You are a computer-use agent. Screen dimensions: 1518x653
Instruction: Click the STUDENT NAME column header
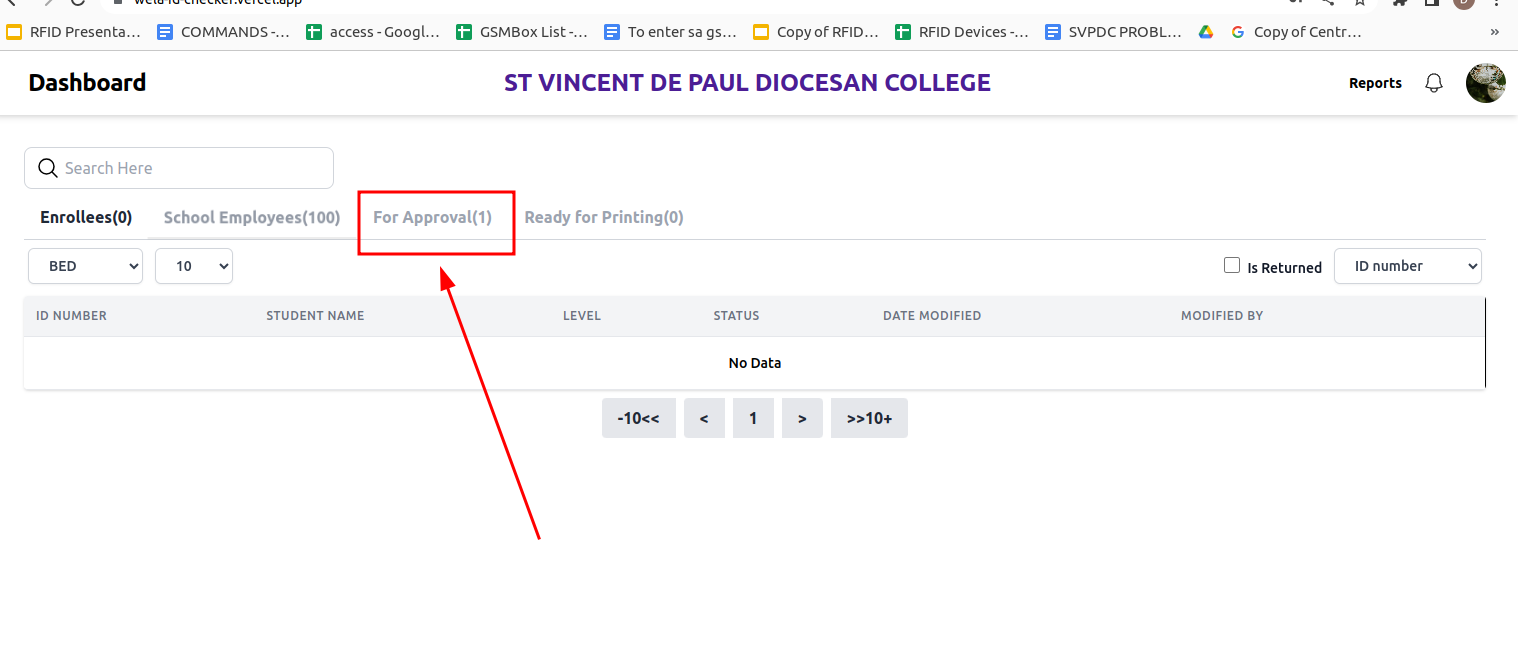coord(315,316)
